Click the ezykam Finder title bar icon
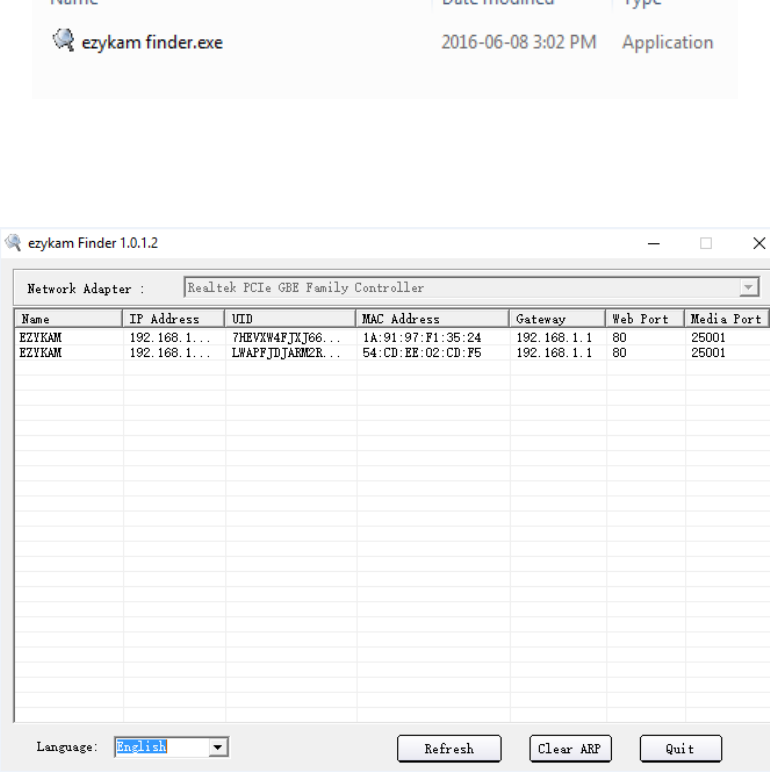This screenshot has height=772, width=770. click(x=13, y=243)
